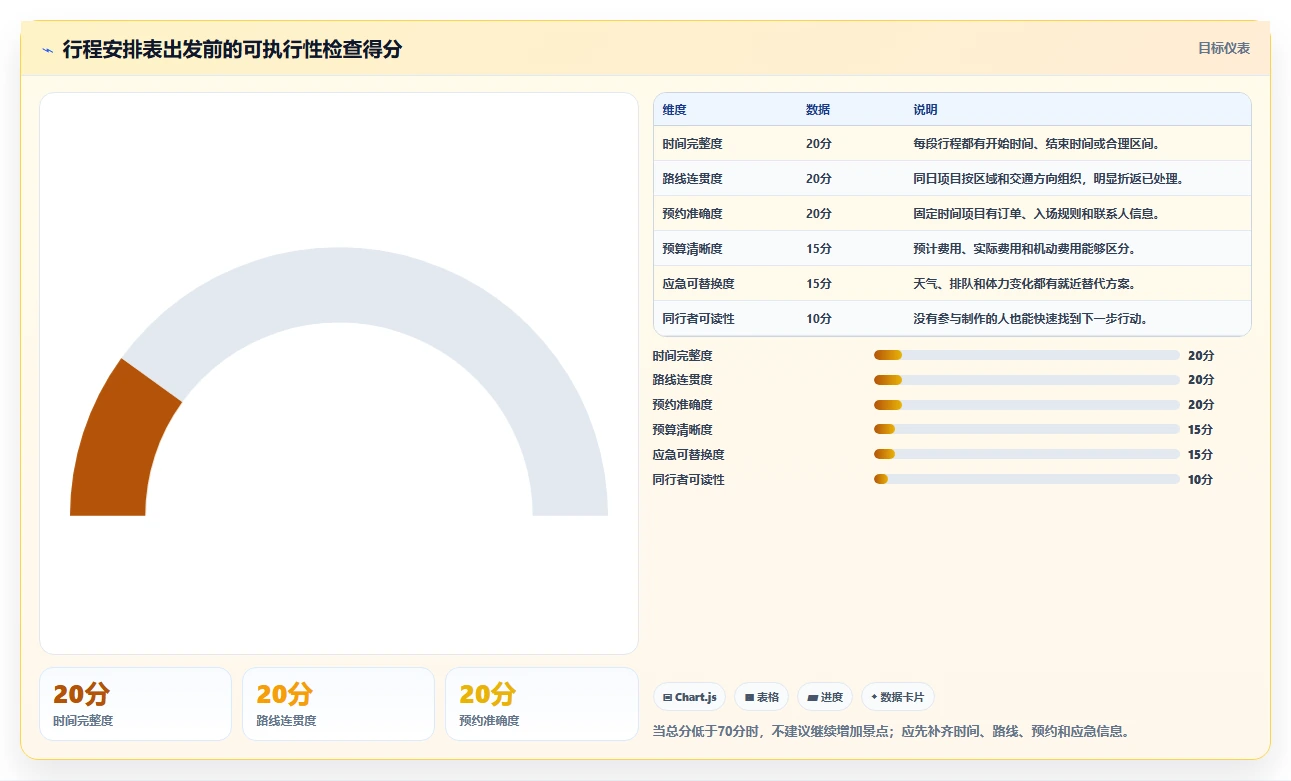Viewport: 1291px width, 781px height.
Task: Click the 表格 chip
Action: [x=761, y=697]
